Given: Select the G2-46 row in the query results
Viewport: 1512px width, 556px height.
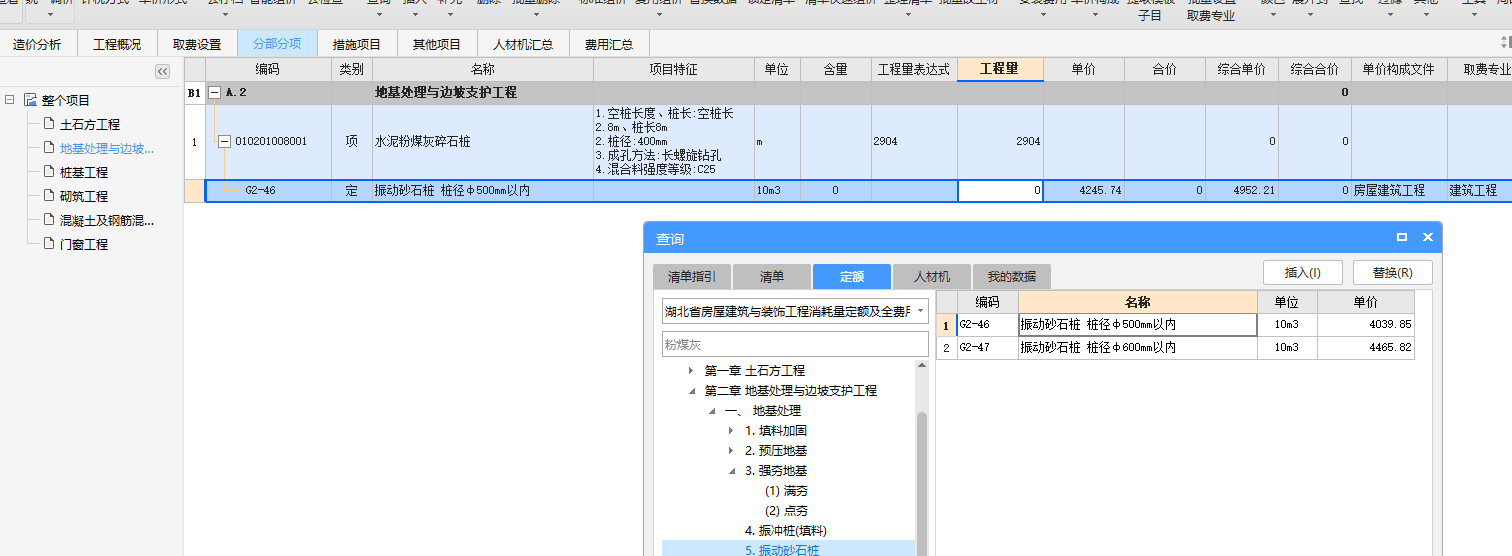Looking at the screenshot, I should click(1176, 324).
